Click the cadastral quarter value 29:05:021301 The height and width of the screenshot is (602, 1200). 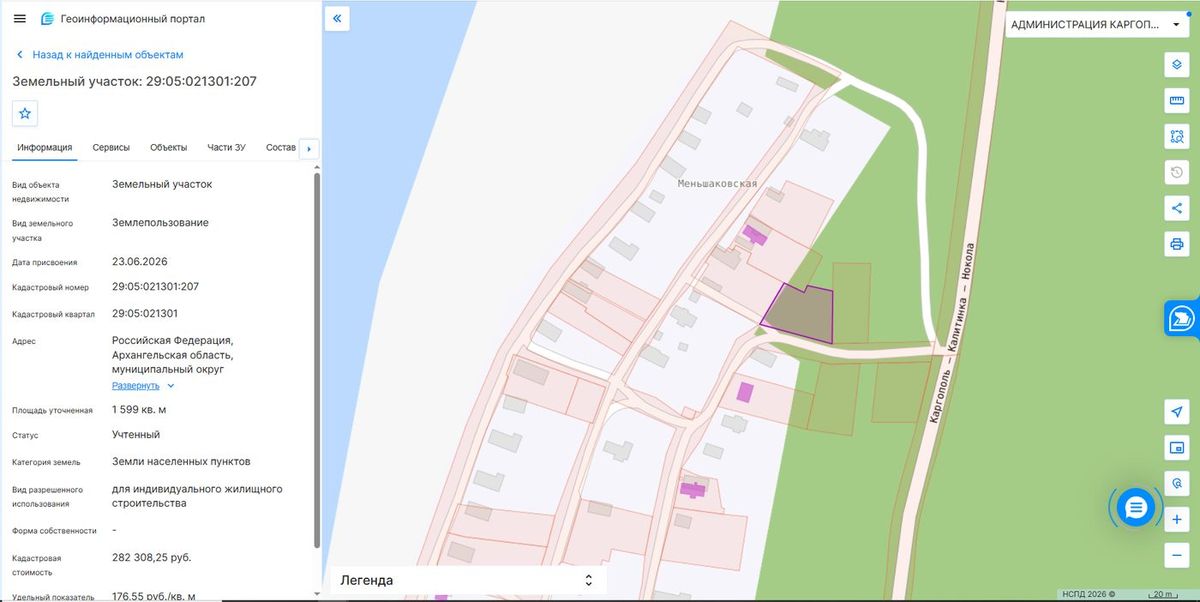[145, 314]
